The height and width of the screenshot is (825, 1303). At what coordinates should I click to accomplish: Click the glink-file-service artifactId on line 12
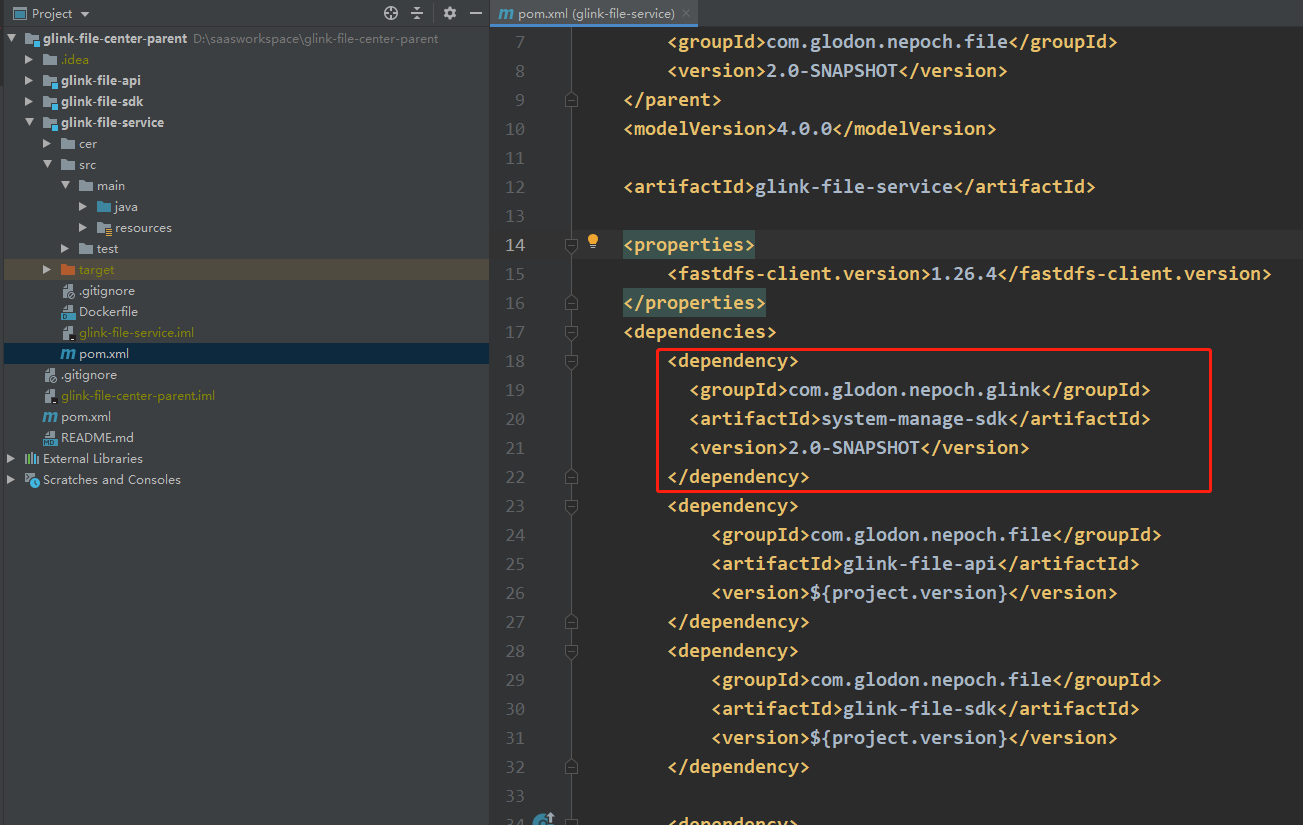tap(854, 186)
